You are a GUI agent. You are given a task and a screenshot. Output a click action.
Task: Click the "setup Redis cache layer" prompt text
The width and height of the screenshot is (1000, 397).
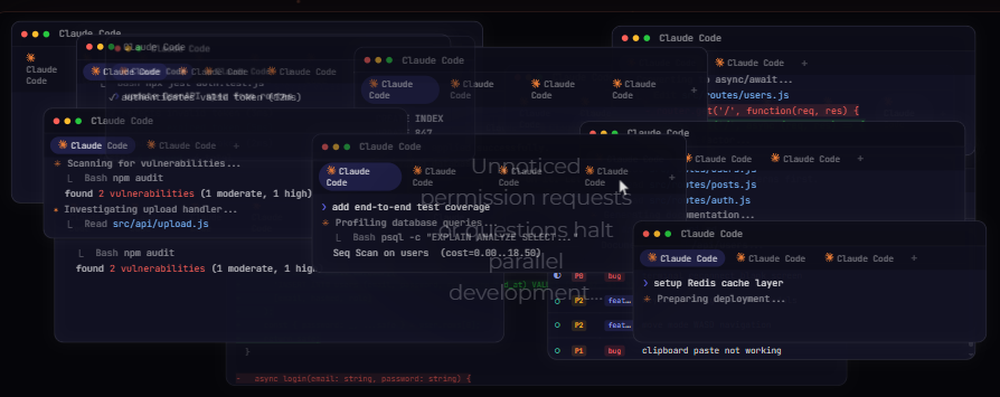[718, 283]
